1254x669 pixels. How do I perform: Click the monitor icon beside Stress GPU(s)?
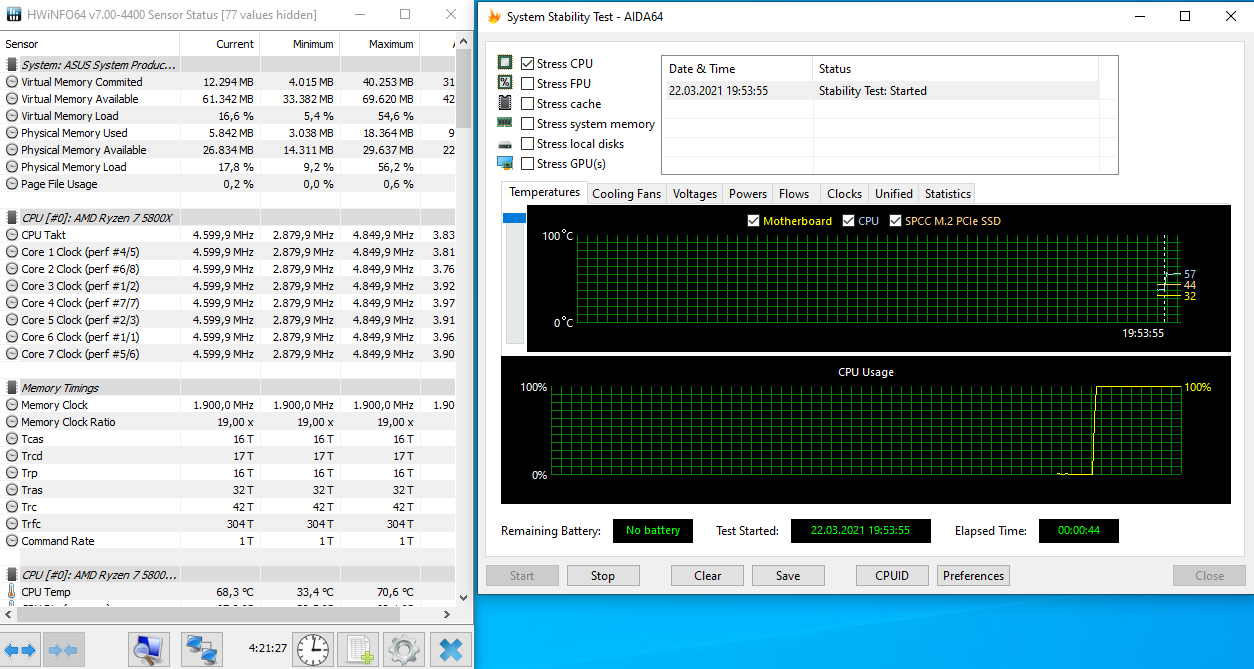click(505, 163)
